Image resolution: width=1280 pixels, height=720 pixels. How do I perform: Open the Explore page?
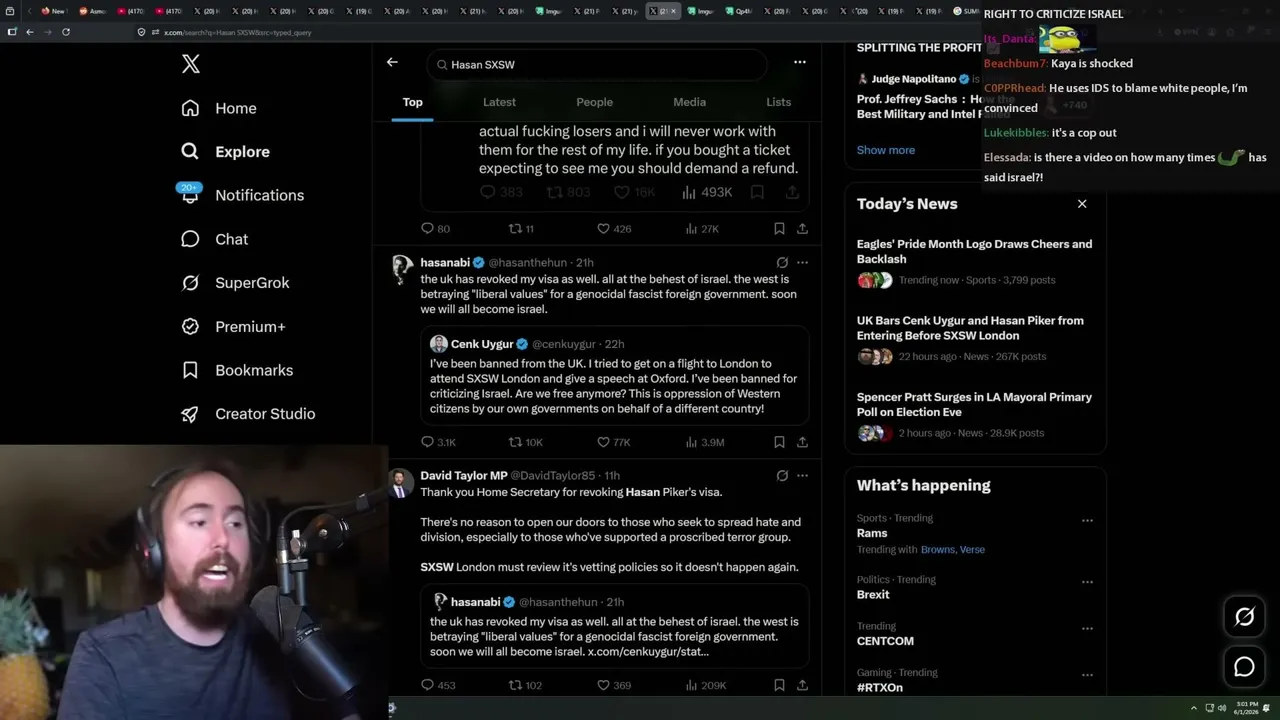click(225, 152)
